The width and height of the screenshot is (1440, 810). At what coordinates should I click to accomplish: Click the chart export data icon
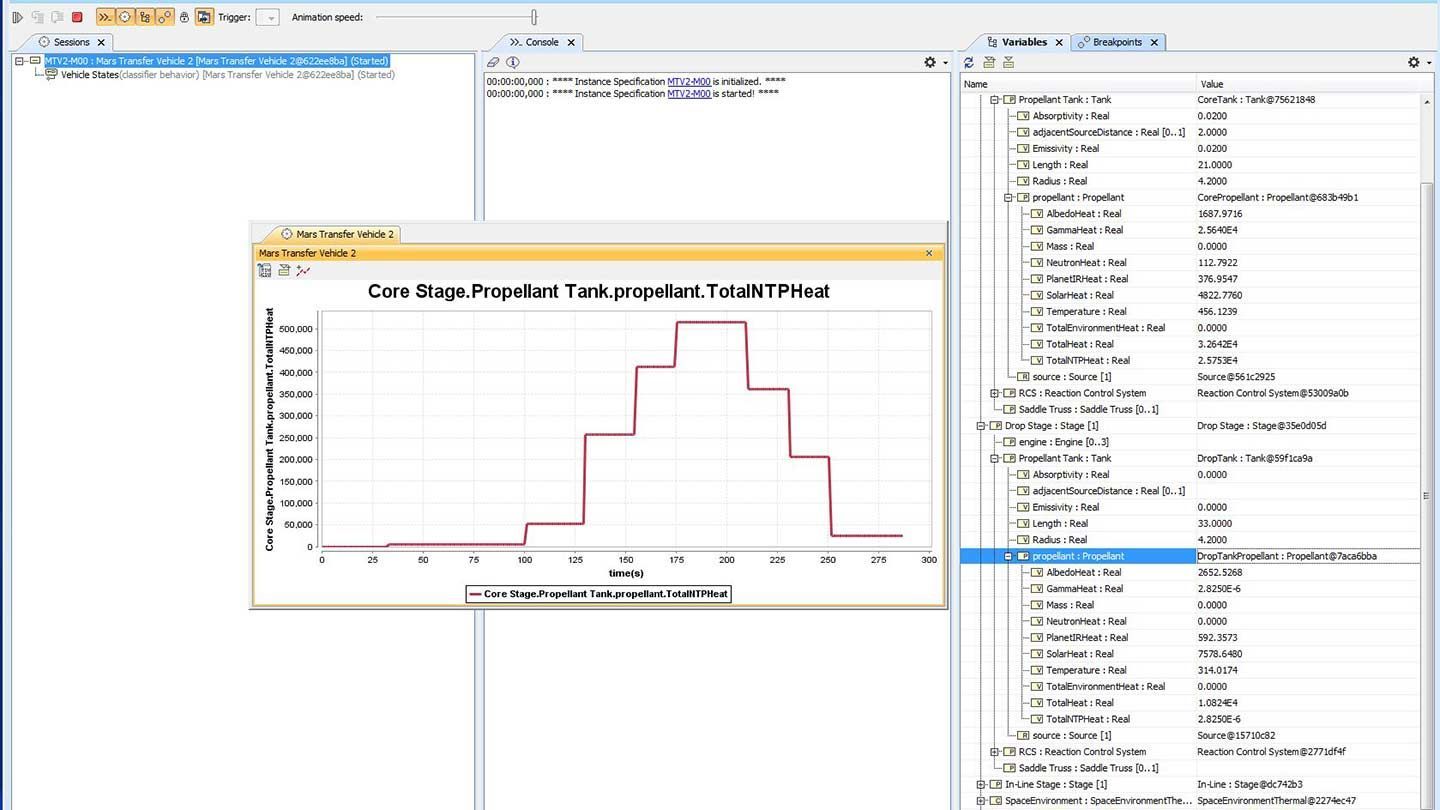click(265, 270)
